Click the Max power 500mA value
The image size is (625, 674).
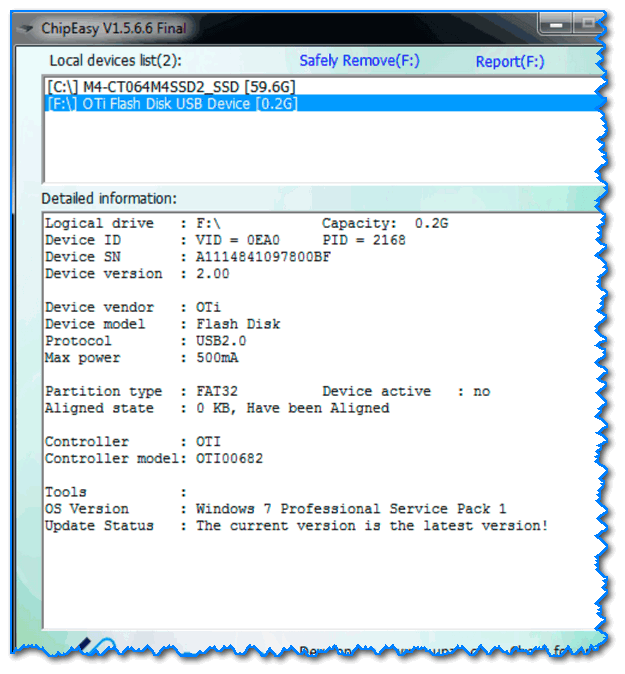pyautogui.click(x=217, y=358)
